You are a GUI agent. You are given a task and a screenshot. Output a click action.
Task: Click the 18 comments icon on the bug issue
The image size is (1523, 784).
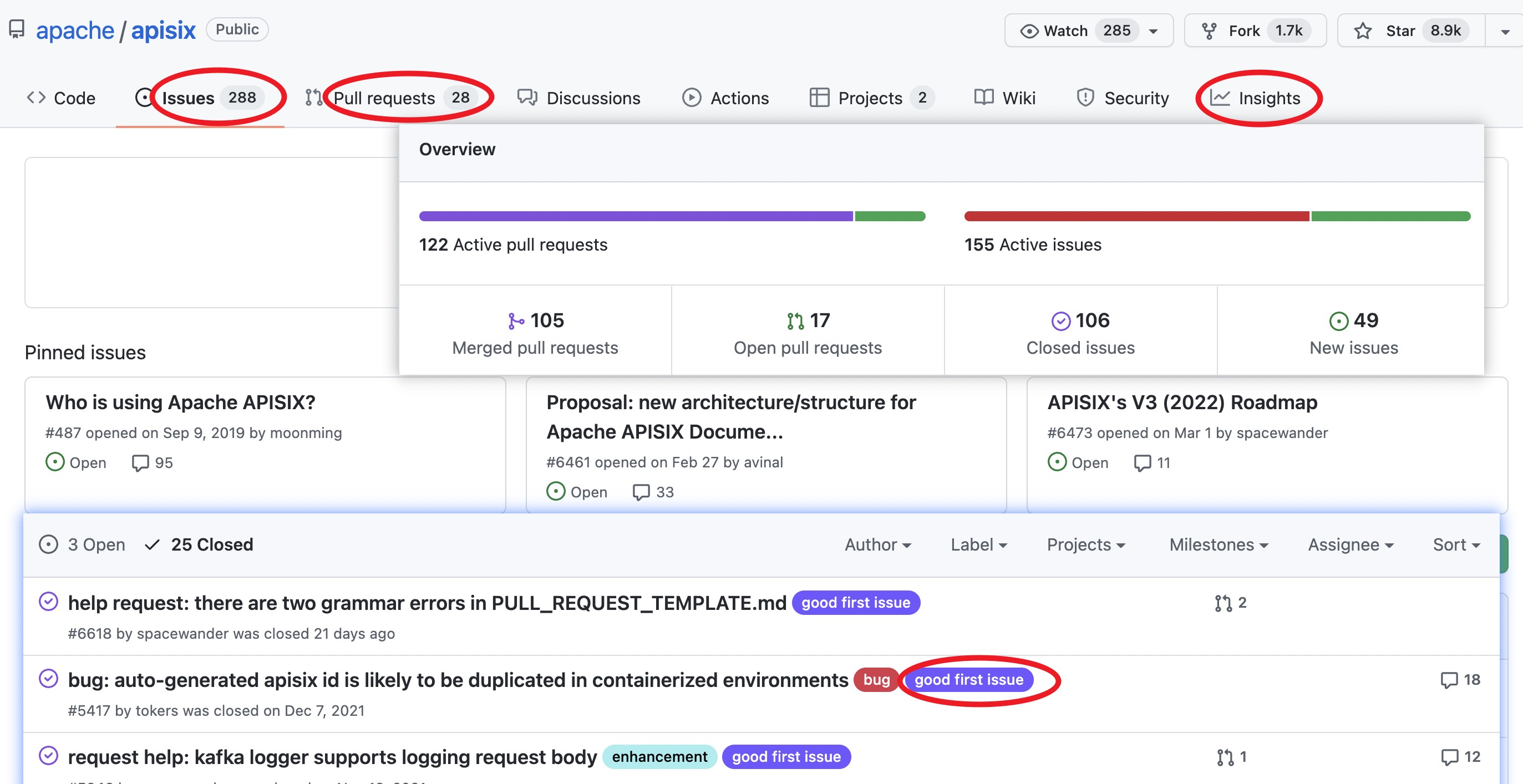(1449, 680)
